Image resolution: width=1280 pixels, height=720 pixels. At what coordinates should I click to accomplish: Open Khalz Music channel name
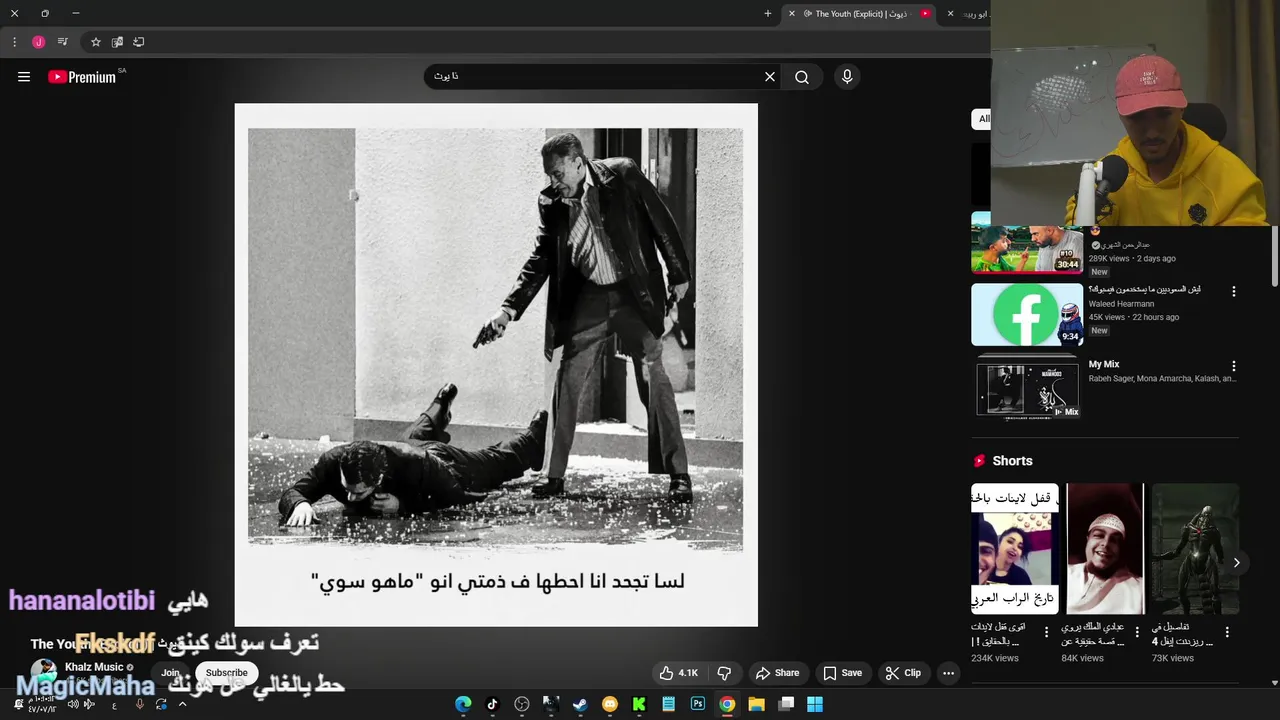point(94,667)
